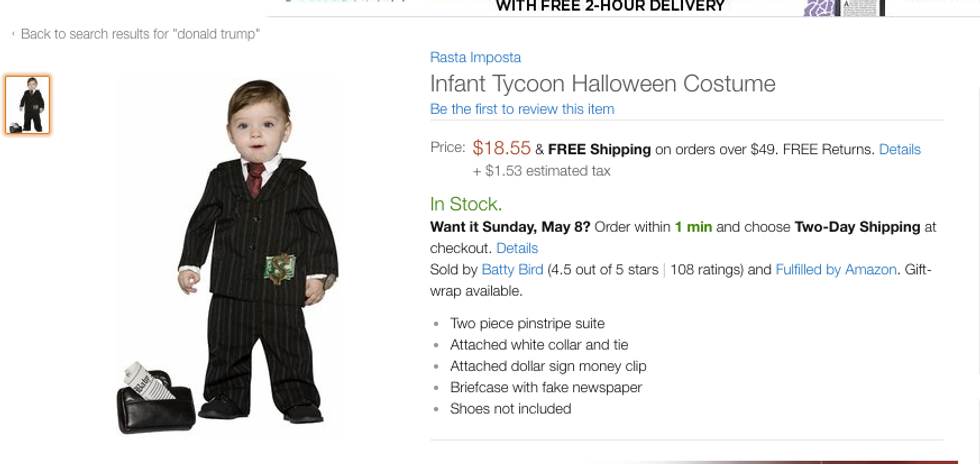Open the Fulfilled by Amazon link
The width and height of the screenshot is (980, 464).
[837, 269]
